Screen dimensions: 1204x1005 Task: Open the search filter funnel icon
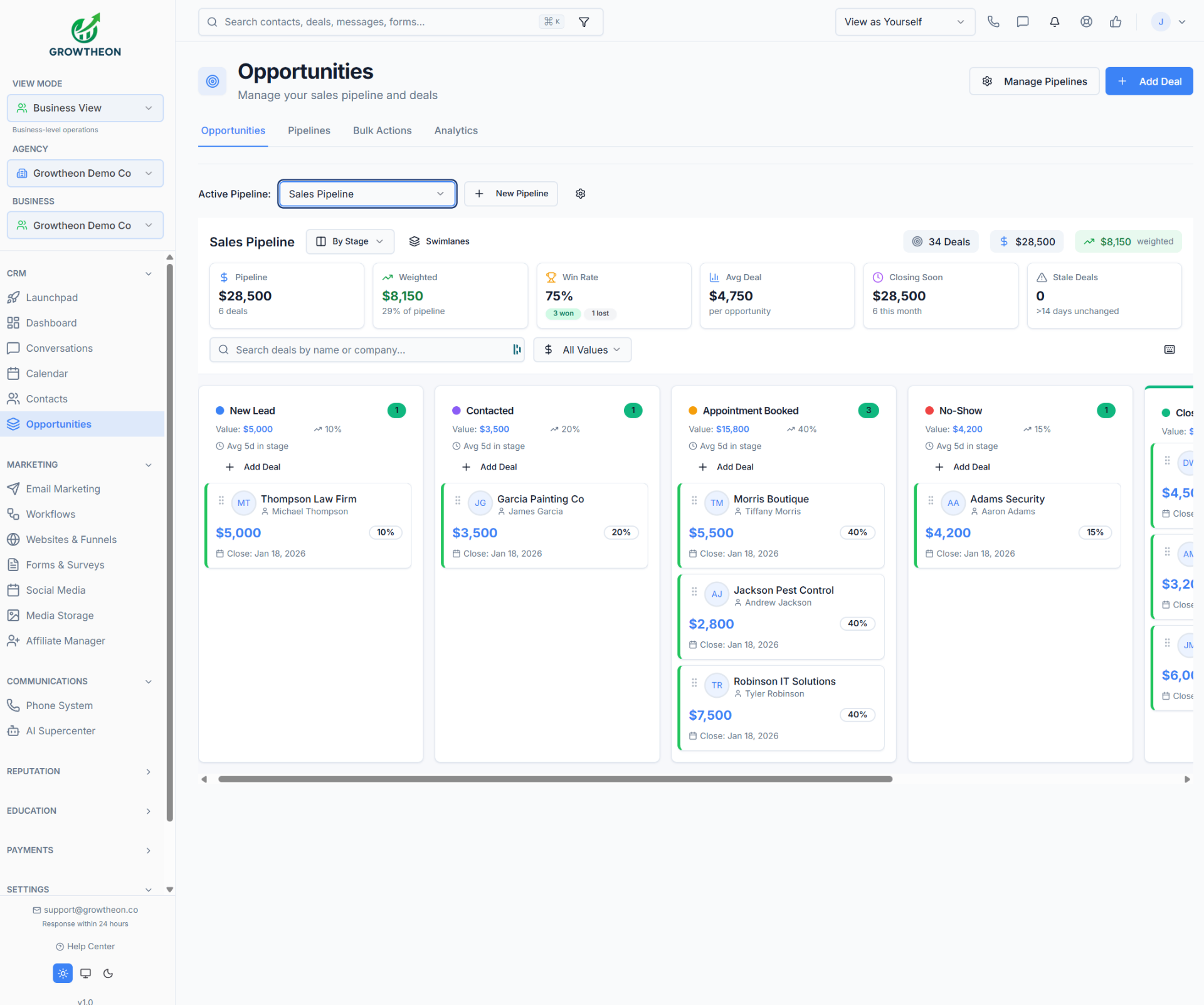(x=584, y=22)
